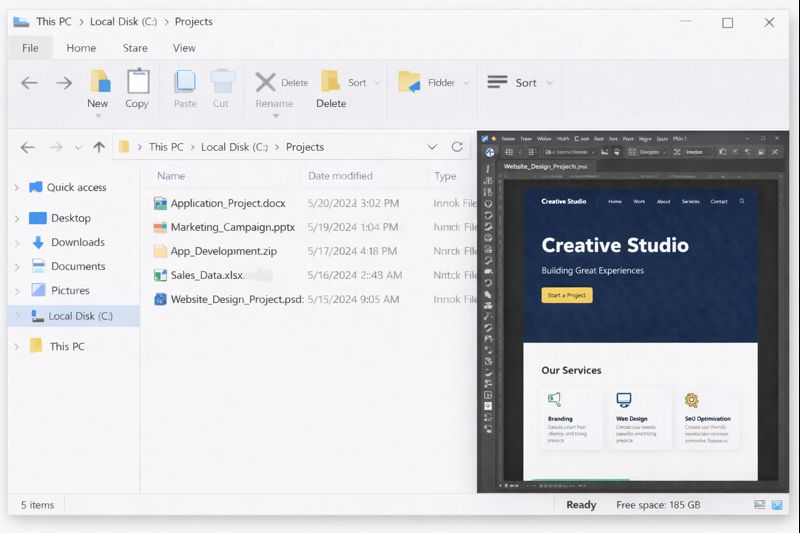Open the address bar history dropdown

point(432,147)
